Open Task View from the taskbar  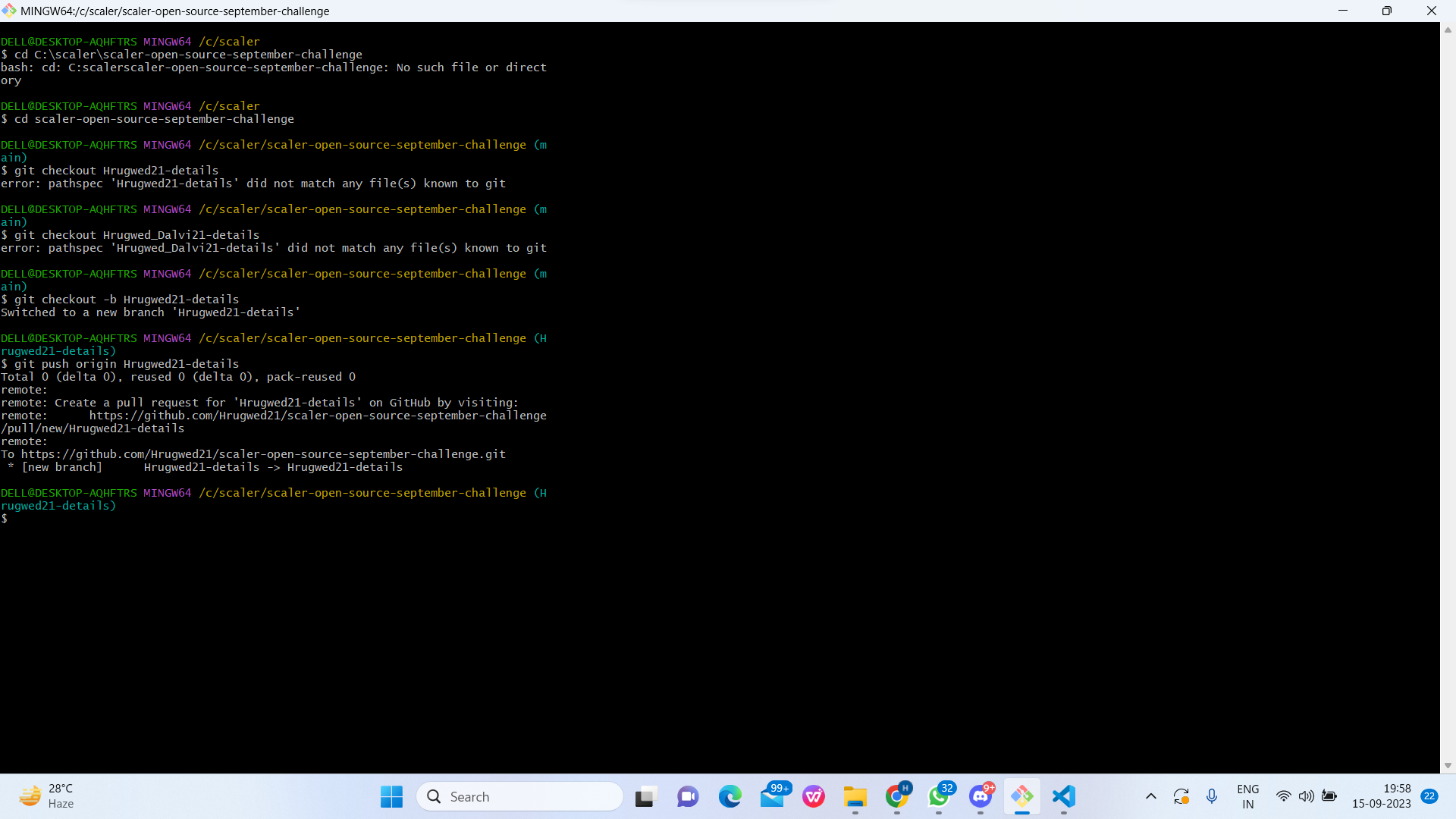click(644, 796)
